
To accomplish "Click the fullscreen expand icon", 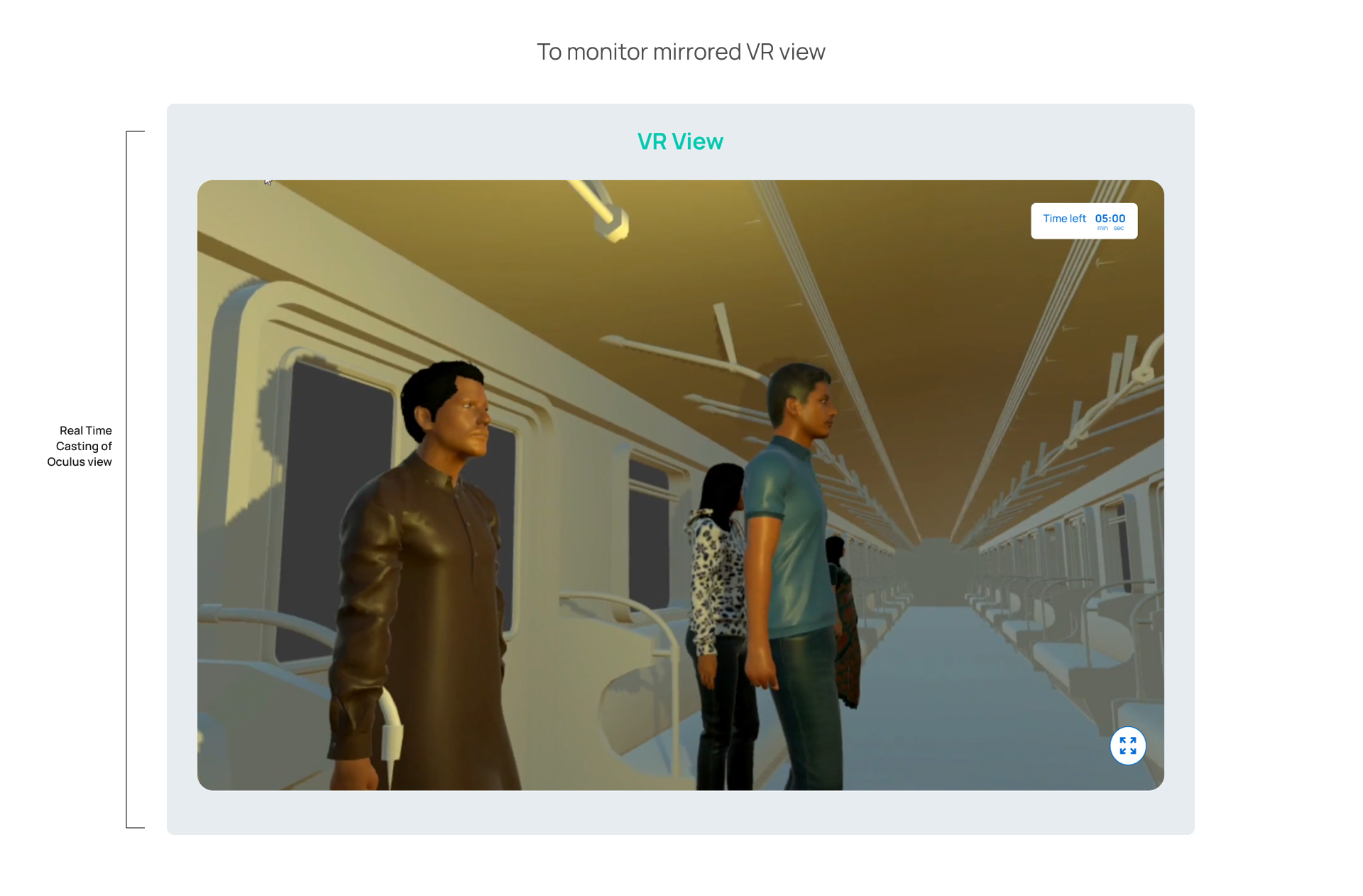I will [x=1127, y=745].
